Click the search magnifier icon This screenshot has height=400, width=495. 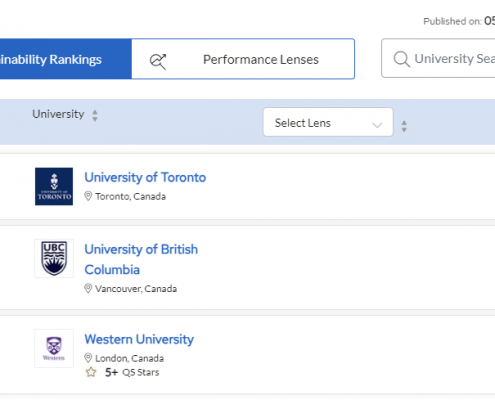click(401, 59)
